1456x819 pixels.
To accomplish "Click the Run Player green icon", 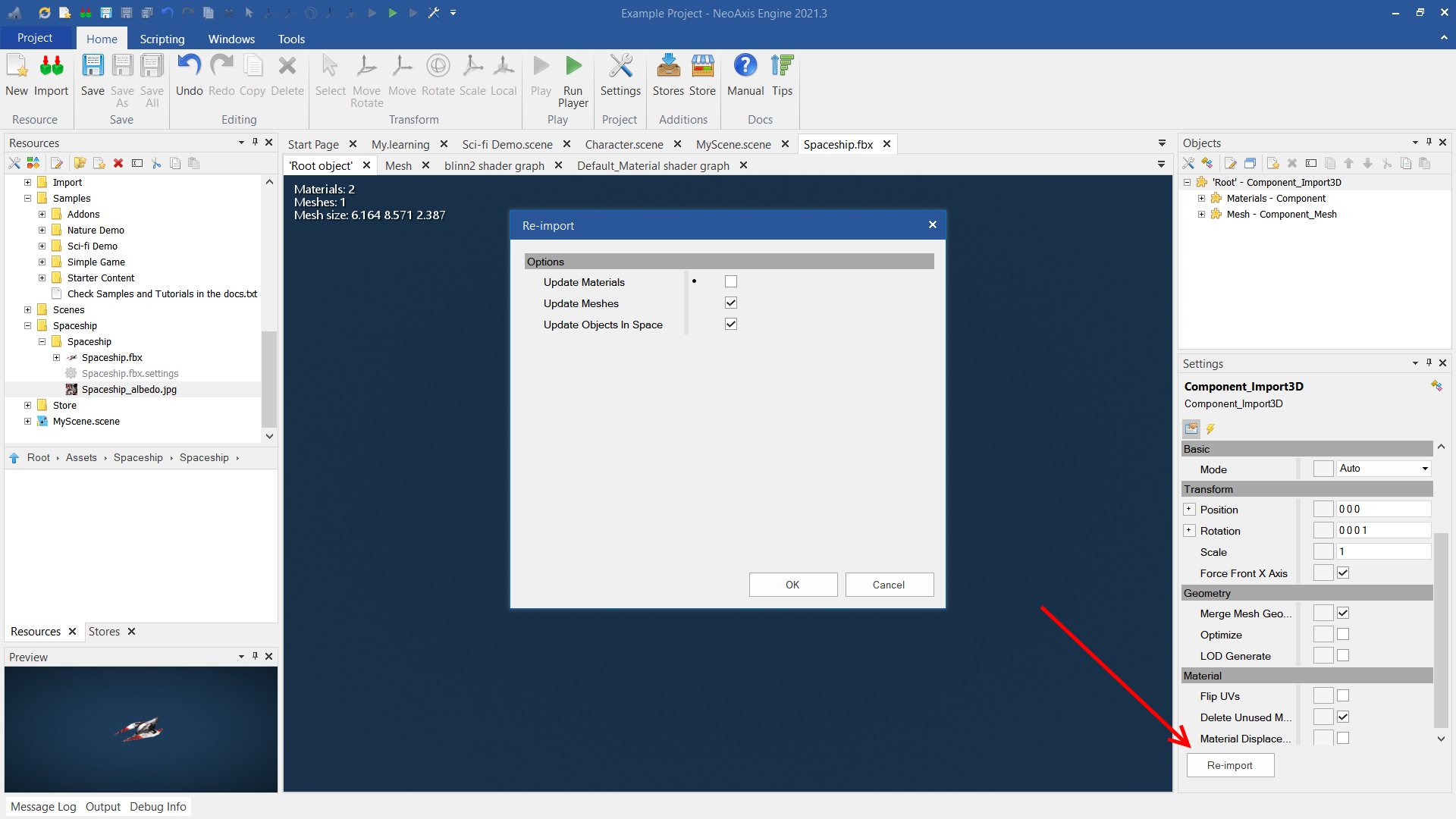I will (573, 67).
